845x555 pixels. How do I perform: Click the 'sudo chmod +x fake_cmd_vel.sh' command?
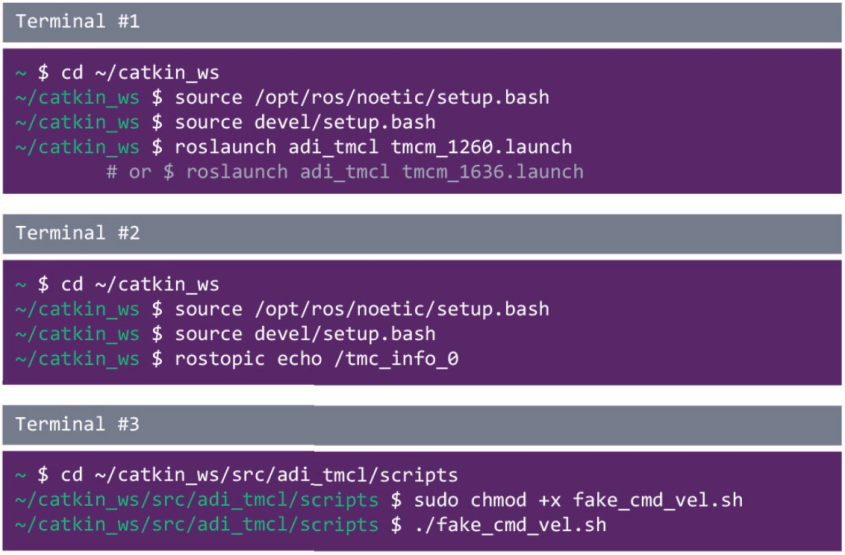pos(578,500)
